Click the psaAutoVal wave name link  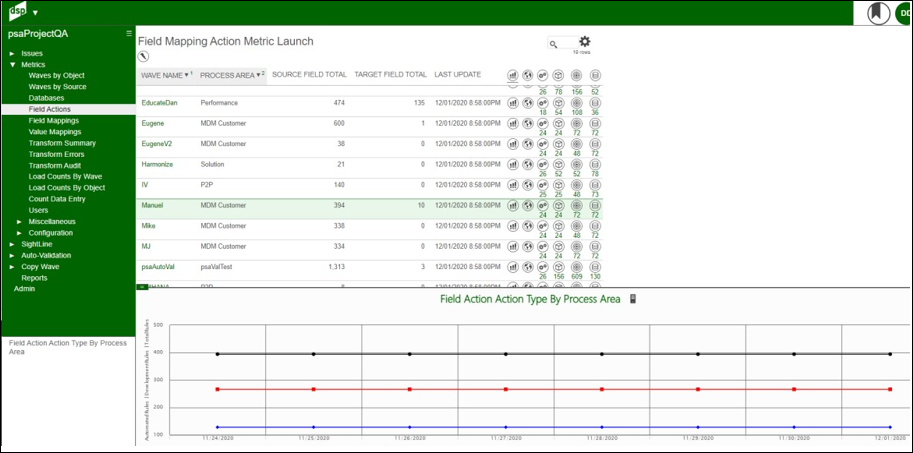tap(158, 267)
